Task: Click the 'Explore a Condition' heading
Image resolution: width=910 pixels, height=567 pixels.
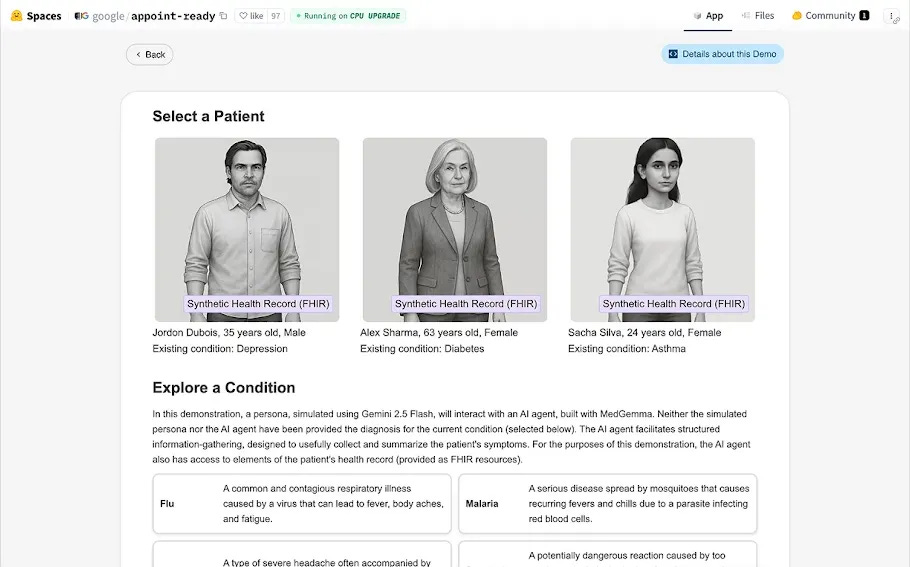Action: [223, 388]
